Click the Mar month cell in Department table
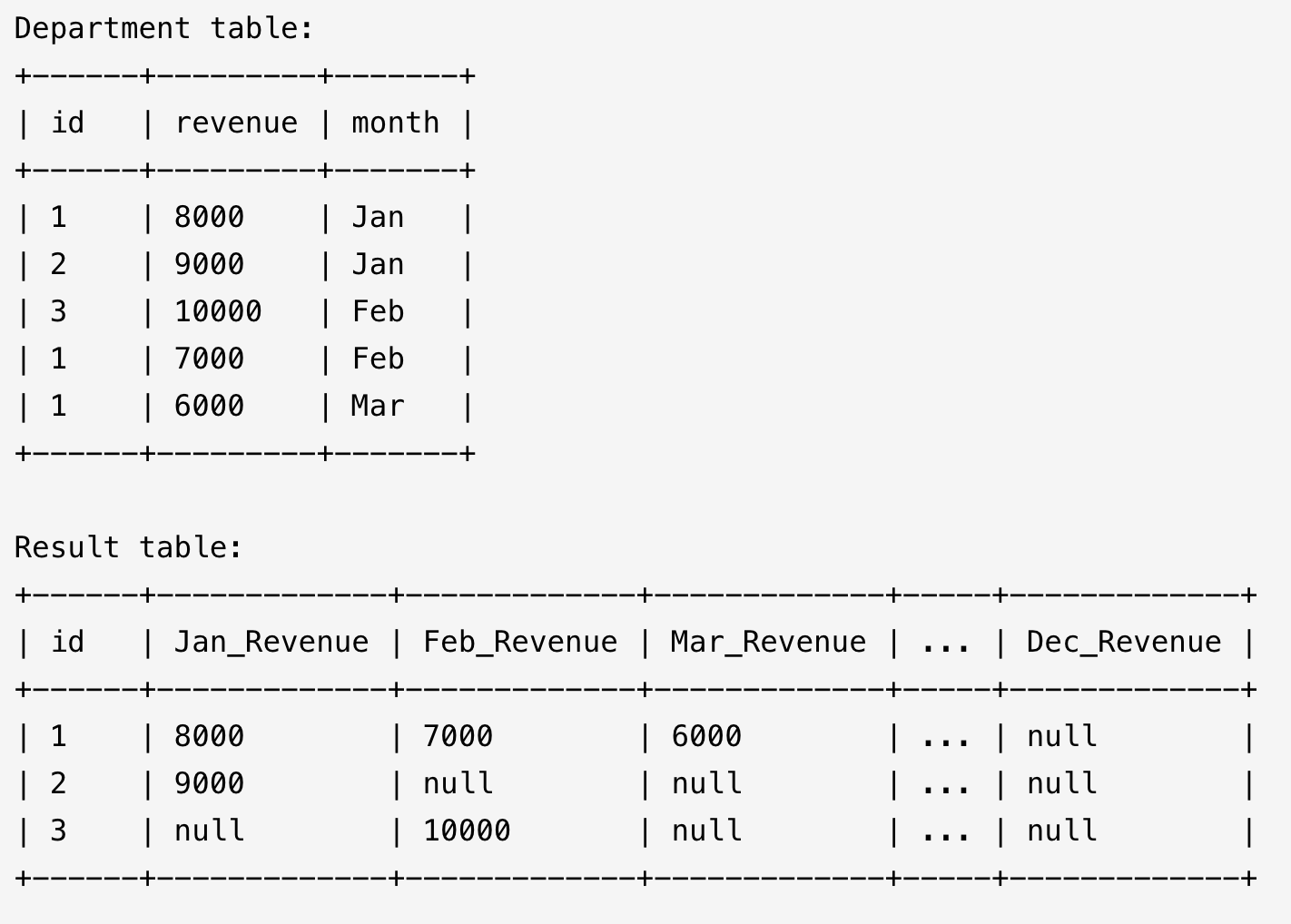 tap(378, 406)
